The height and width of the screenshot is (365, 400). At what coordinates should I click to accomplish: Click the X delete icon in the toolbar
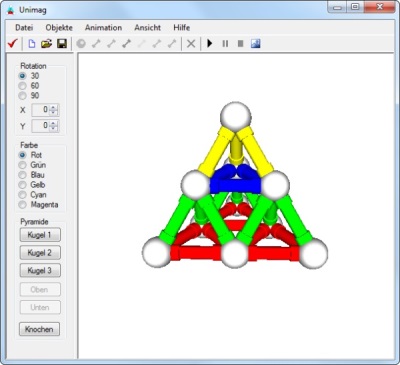(x=191, y=44)
